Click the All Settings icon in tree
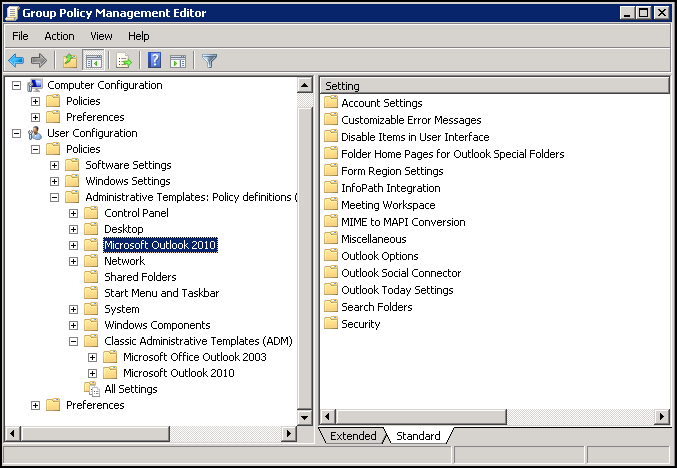Screen dimensions: 677x468 92,389
